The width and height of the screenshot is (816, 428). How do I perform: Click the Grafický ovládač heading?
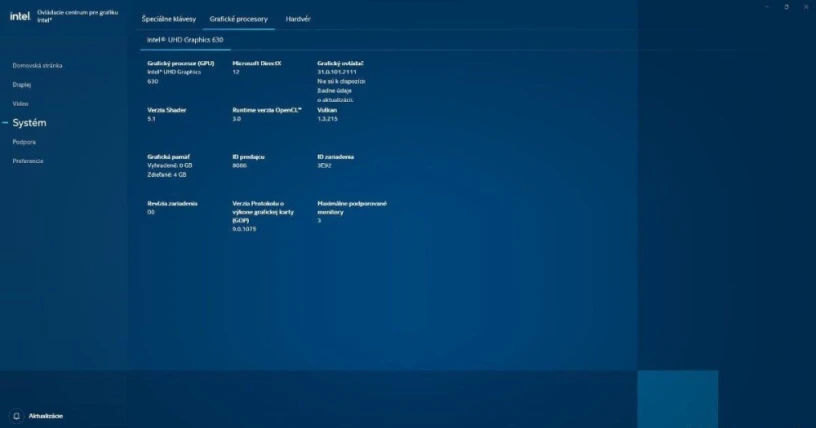(x=340, y=63)
